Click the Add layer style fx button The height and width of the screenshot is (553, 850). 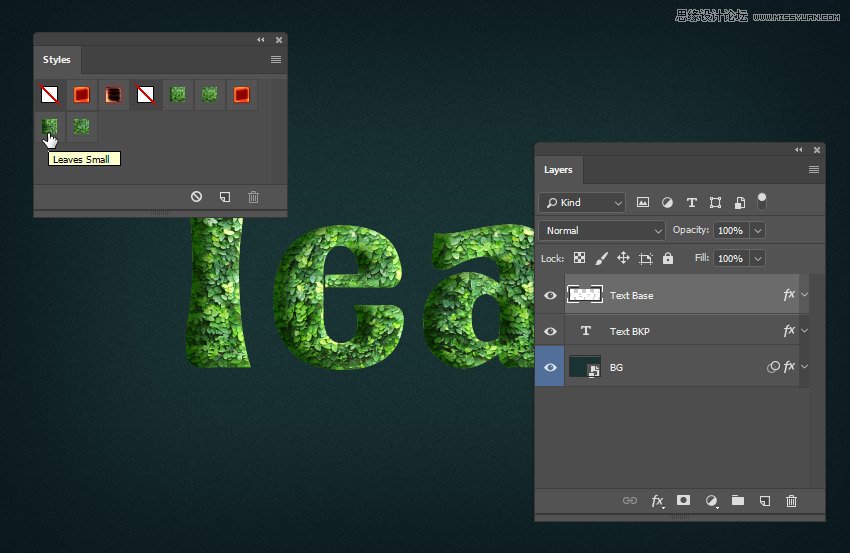point(657,501)
